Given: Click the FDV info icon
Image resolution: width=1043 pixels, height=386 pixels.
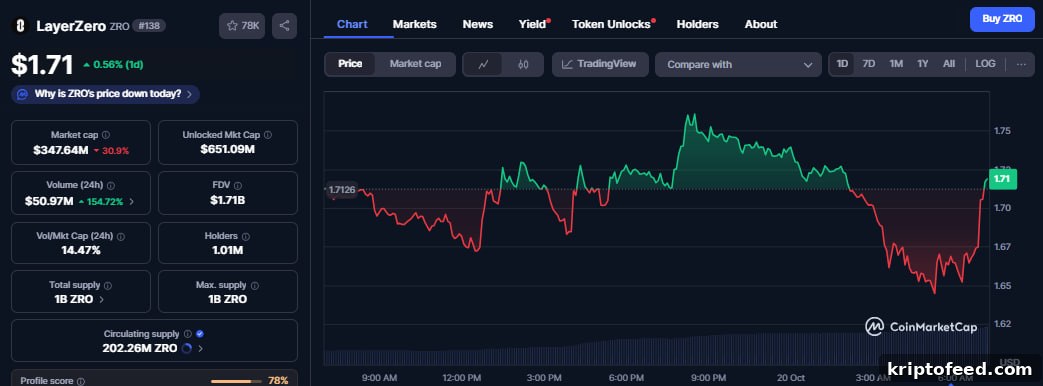Looking at the screenshot, I should tap(237, 186).
